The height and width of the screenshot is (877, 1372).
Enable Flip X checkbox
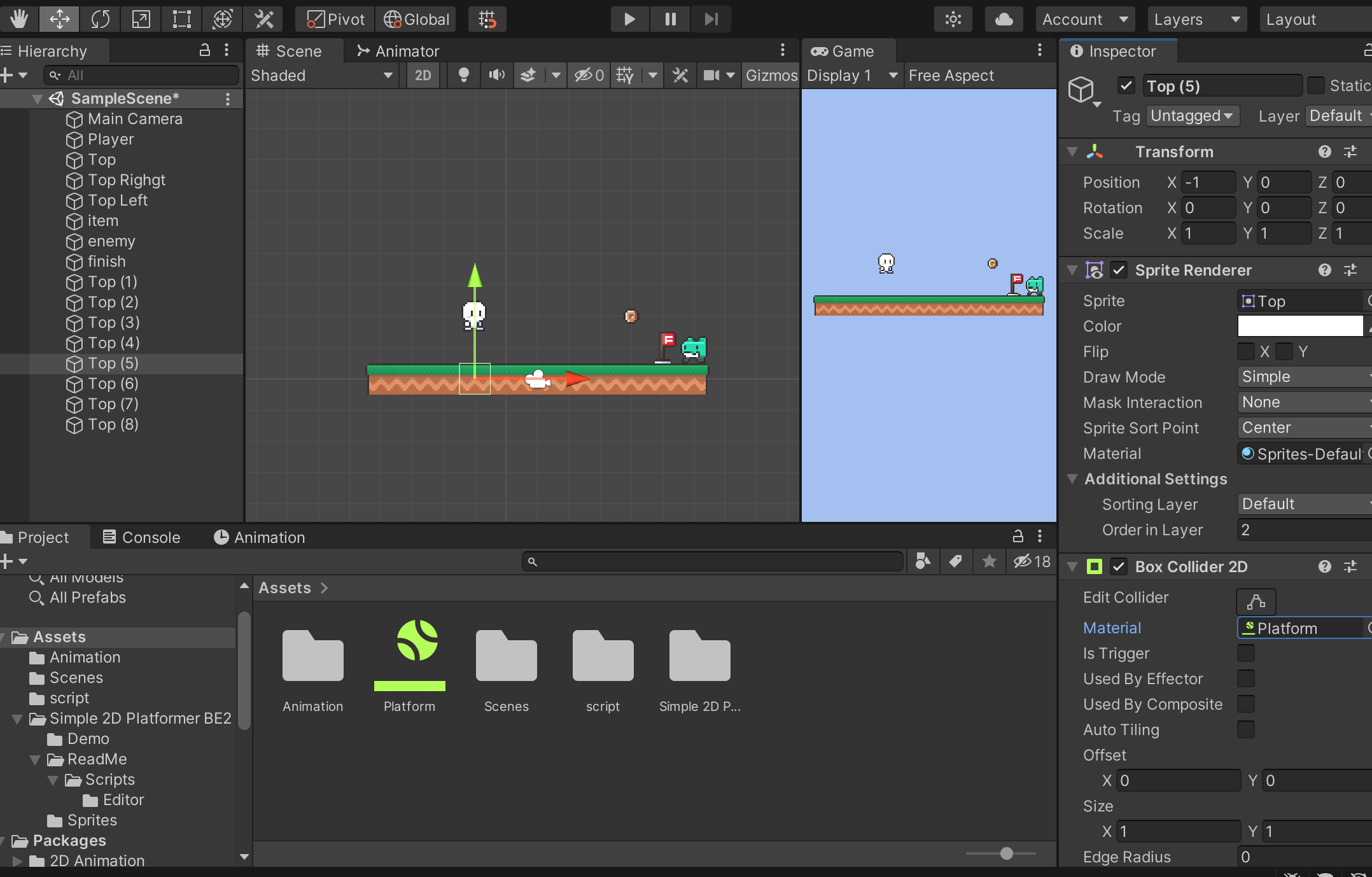pos(1245,351)
